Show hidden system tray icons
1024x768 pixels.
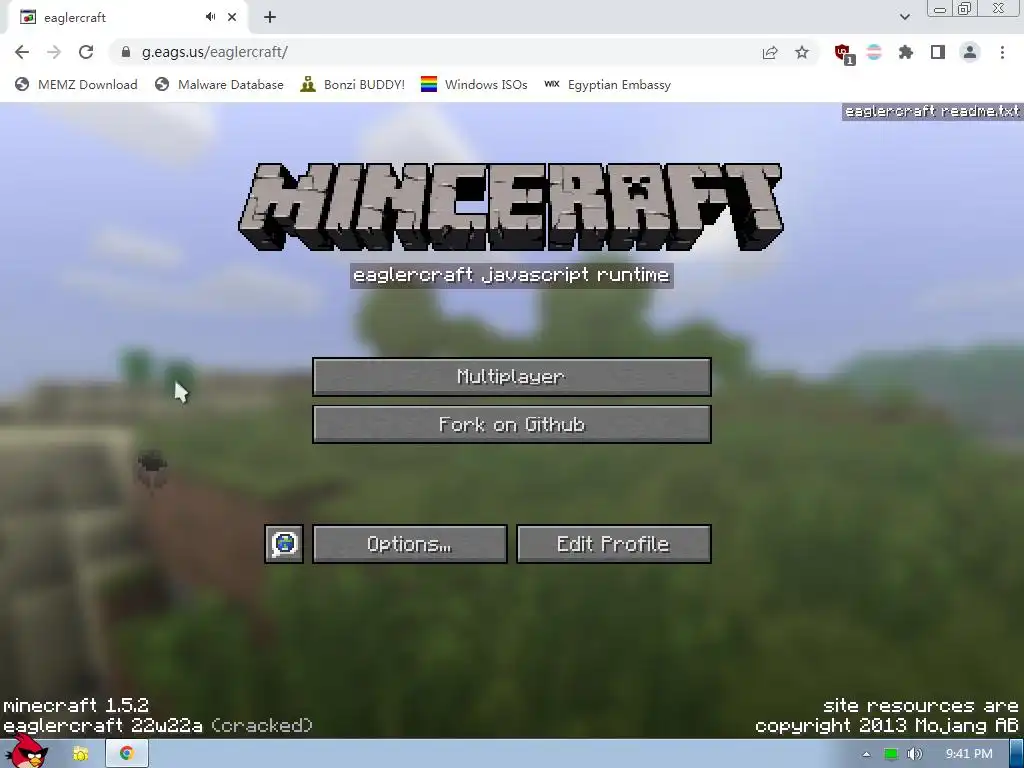point(866,754)
